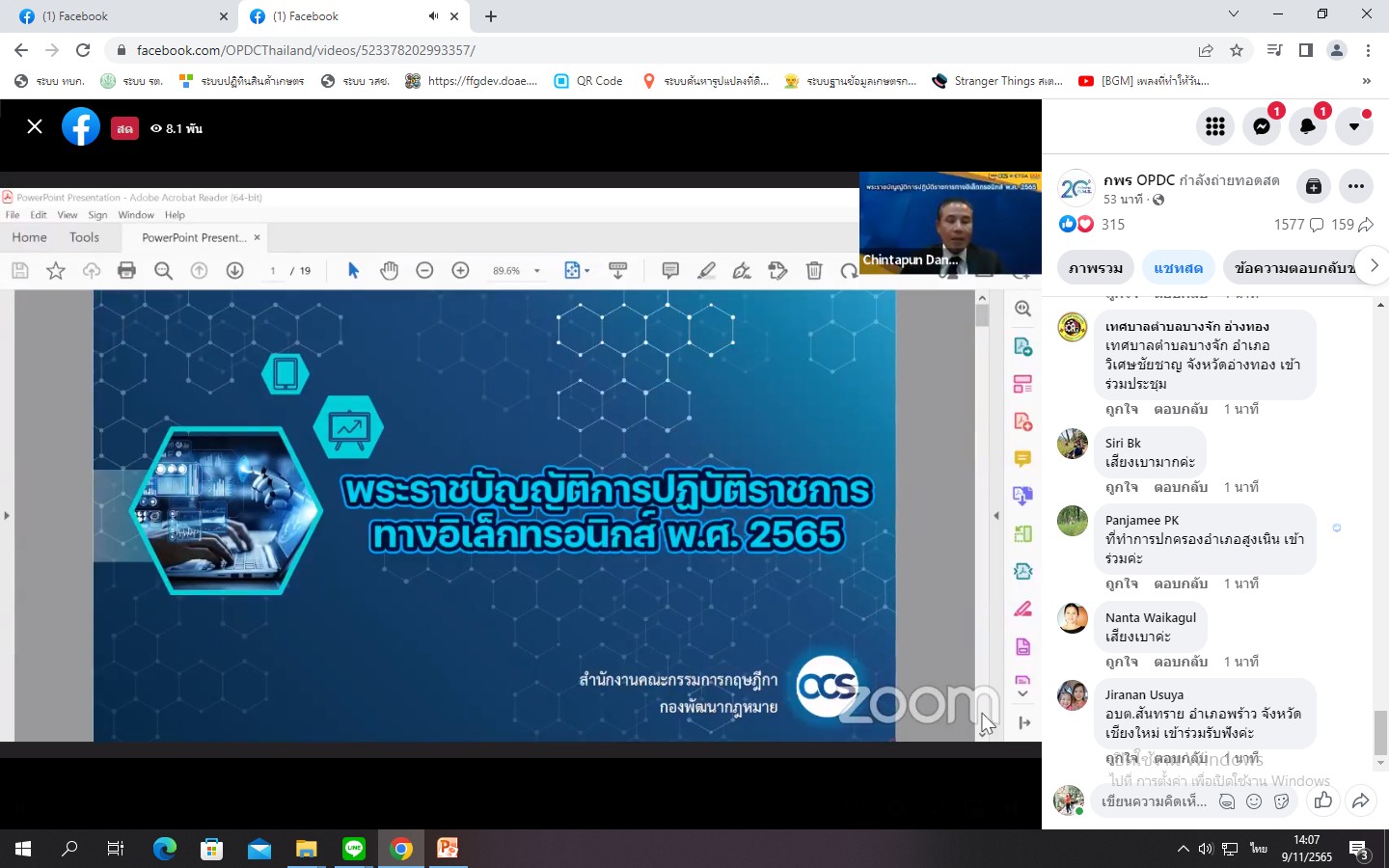The image size is (1389, 868).
Task: Mute the Facebook tab audio speaker icon
Action: point(433,16)
